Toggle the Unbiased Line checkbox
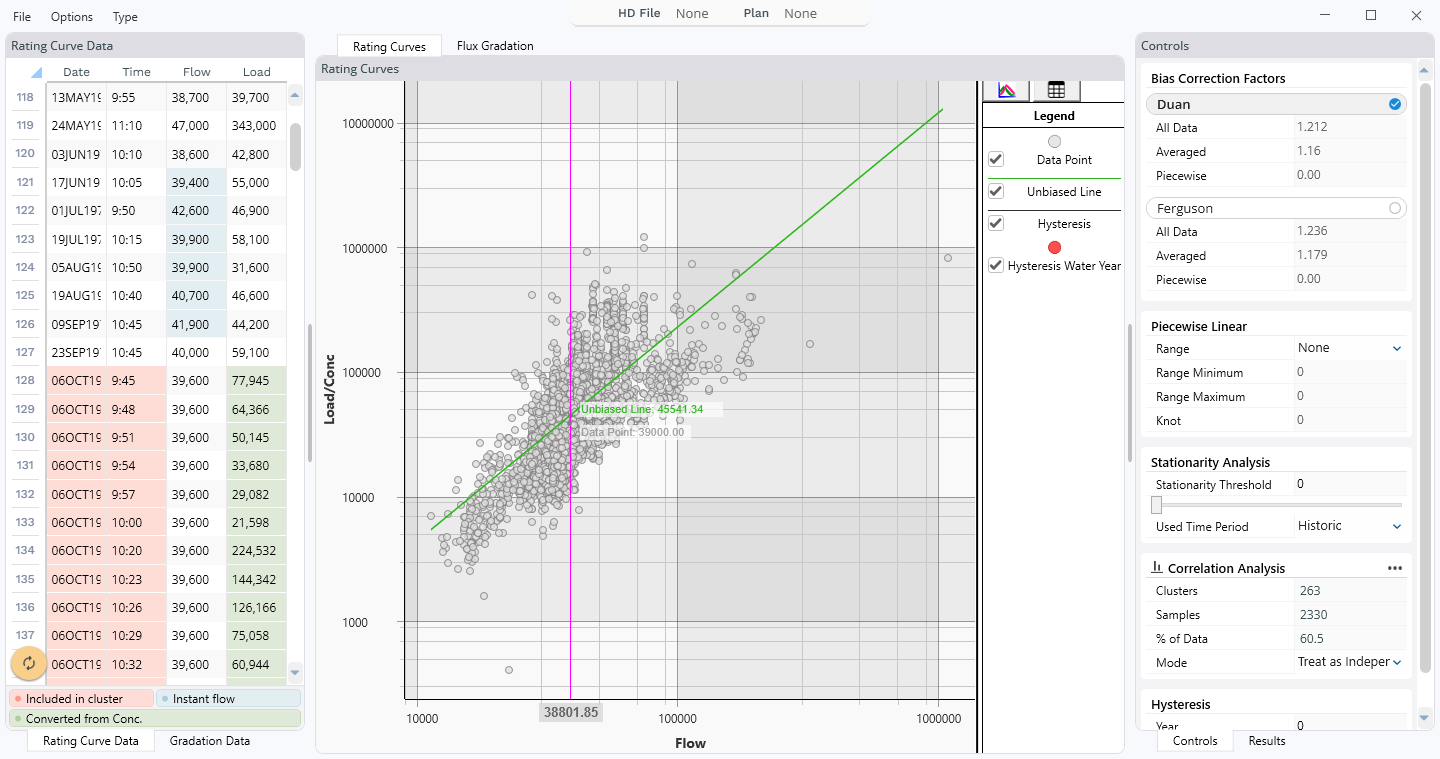The width and height of the screenshot is (1440, 759). 996,191
